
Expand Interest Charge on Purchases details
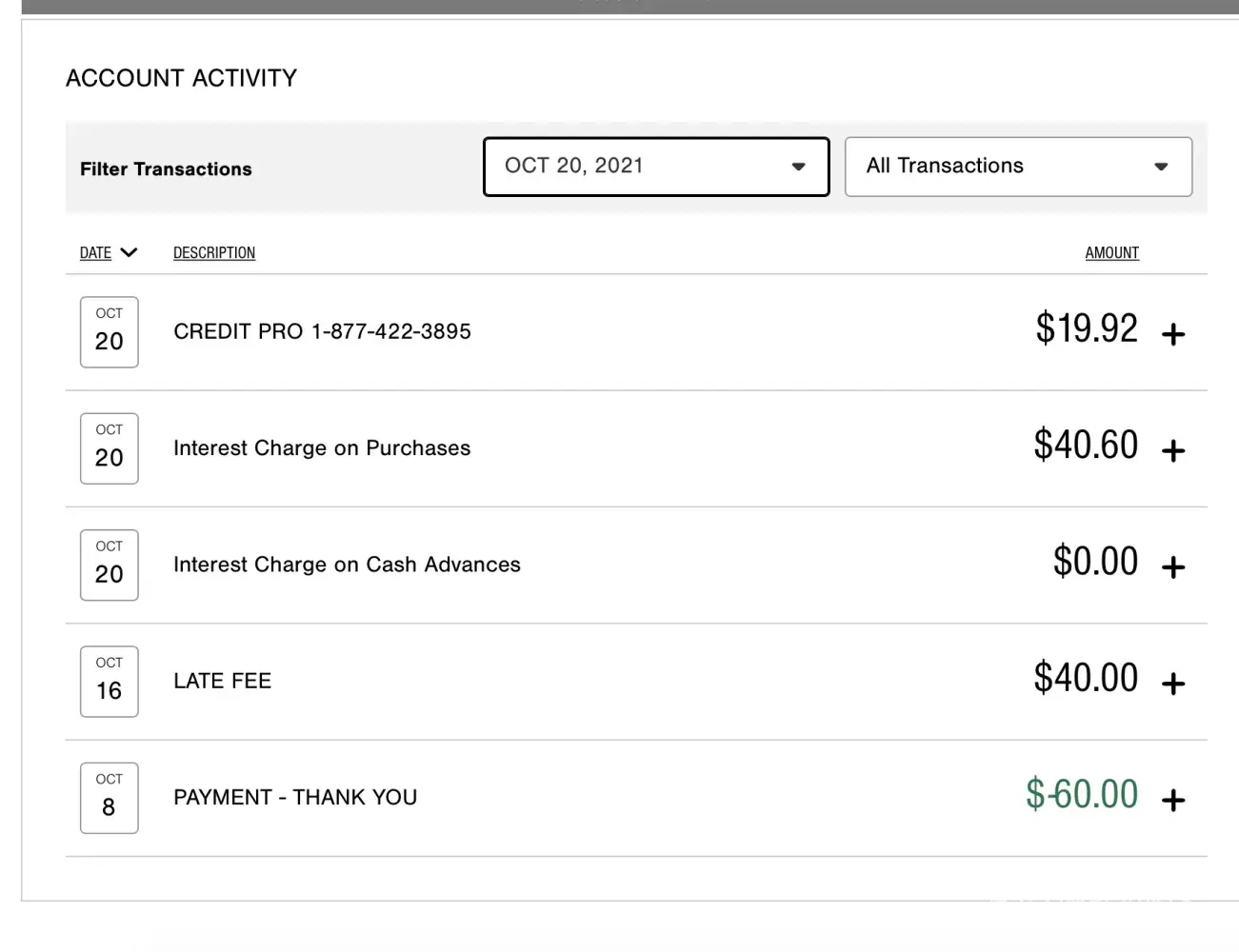coord(1173,450)
